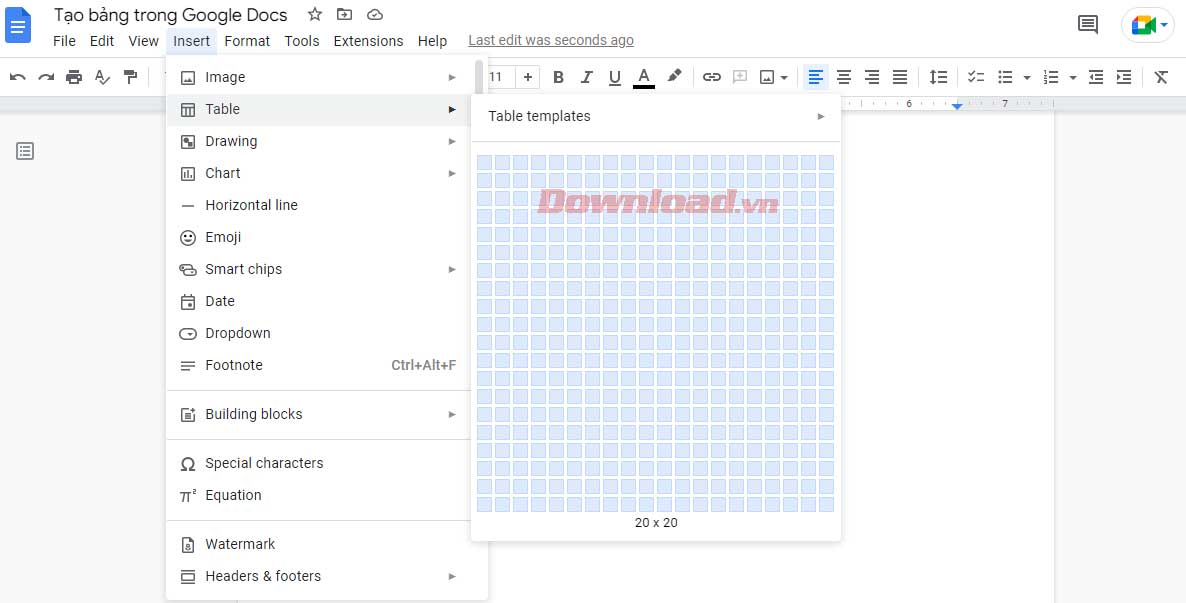The width and height of the screenshot is (1186, 603).
Task: Select the highlight (paint) tool
Action: click(x=674, y=76)
